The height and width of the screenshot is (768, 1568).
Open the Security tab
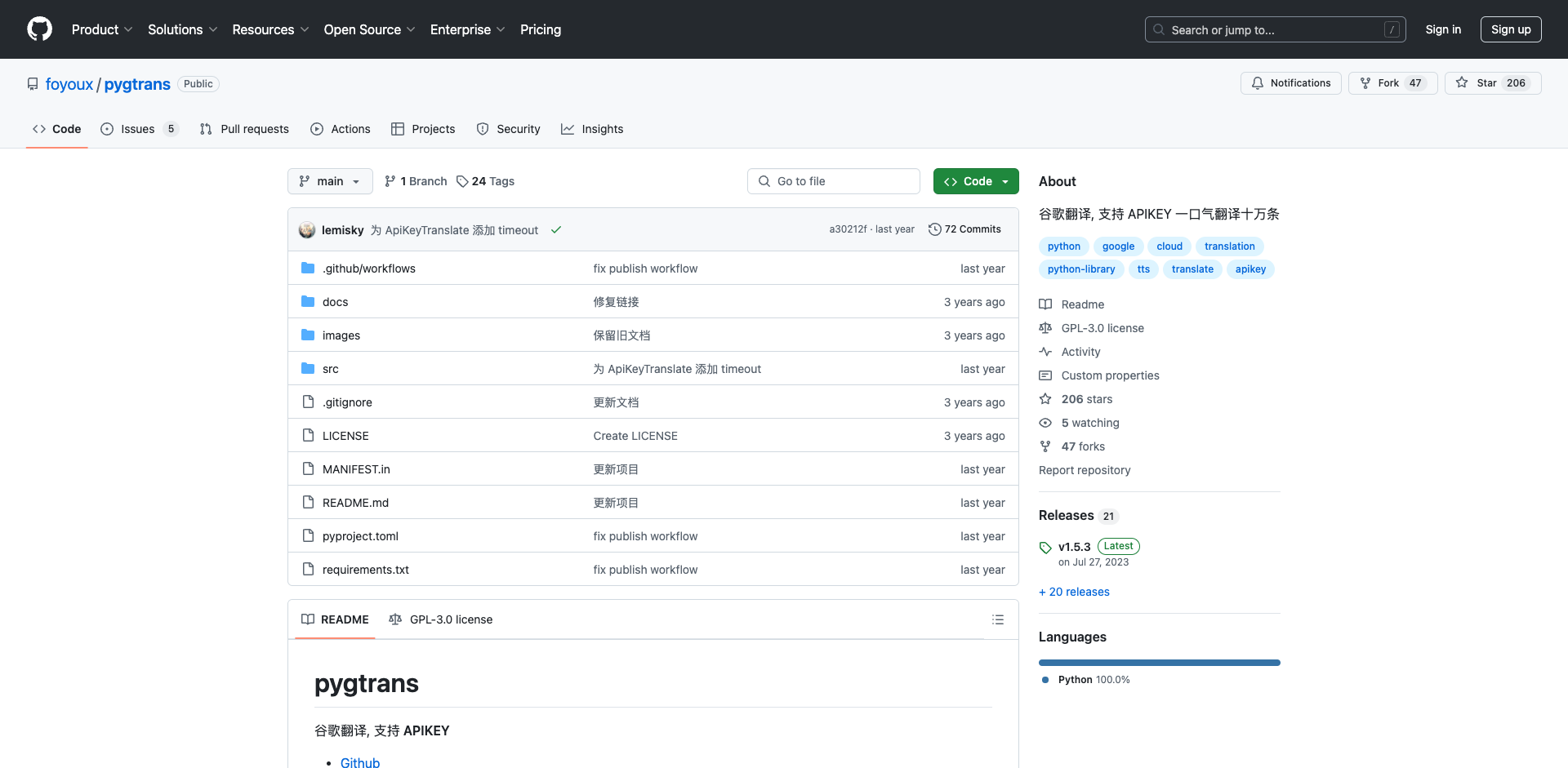pos(508,129)
